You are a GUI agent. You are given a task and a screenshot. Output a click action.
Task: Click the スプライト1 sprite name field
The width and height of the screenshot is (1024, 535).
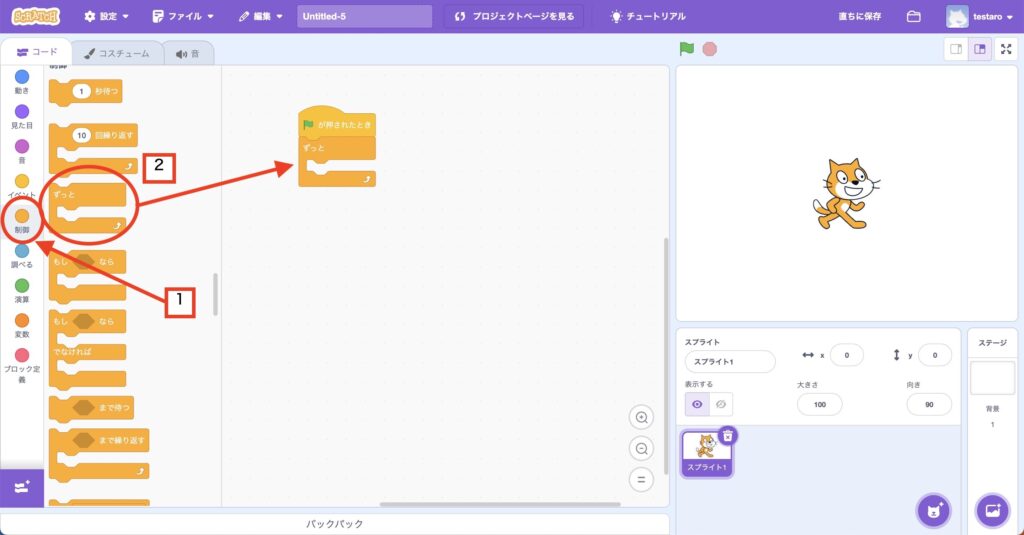click(x=730, y=361)
